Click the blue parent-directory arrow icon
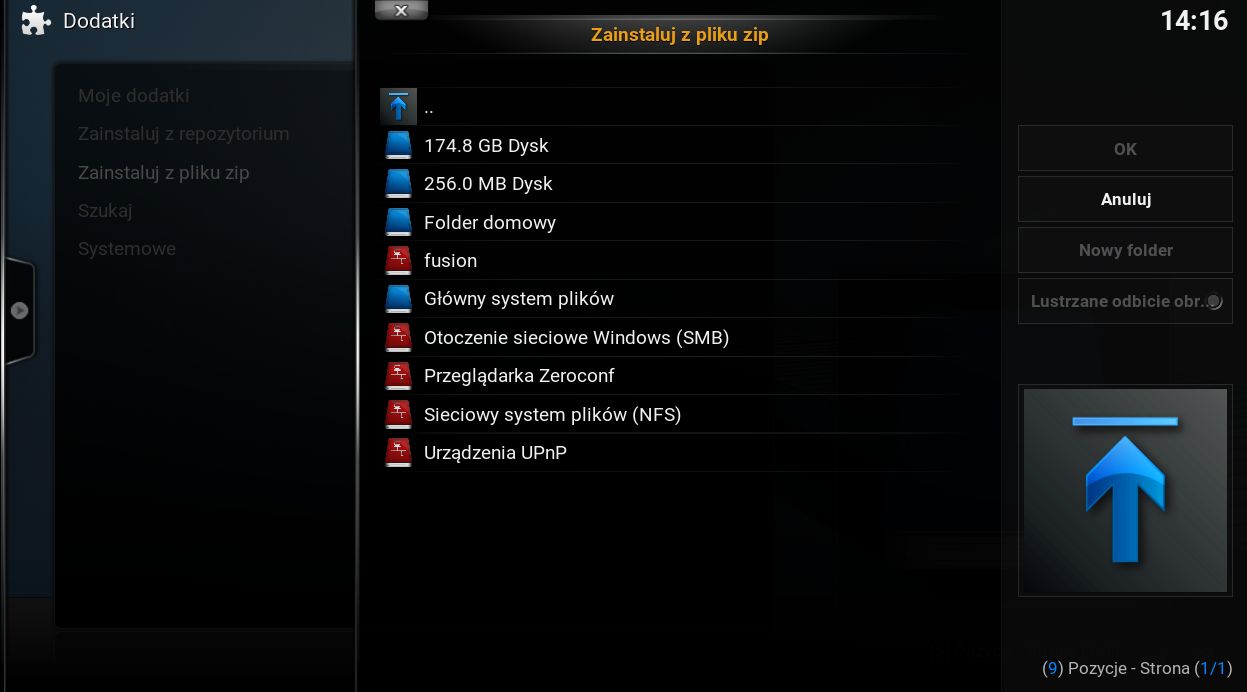The height and width of the screenshot is (692, 1247). click(x=398, y=106)
